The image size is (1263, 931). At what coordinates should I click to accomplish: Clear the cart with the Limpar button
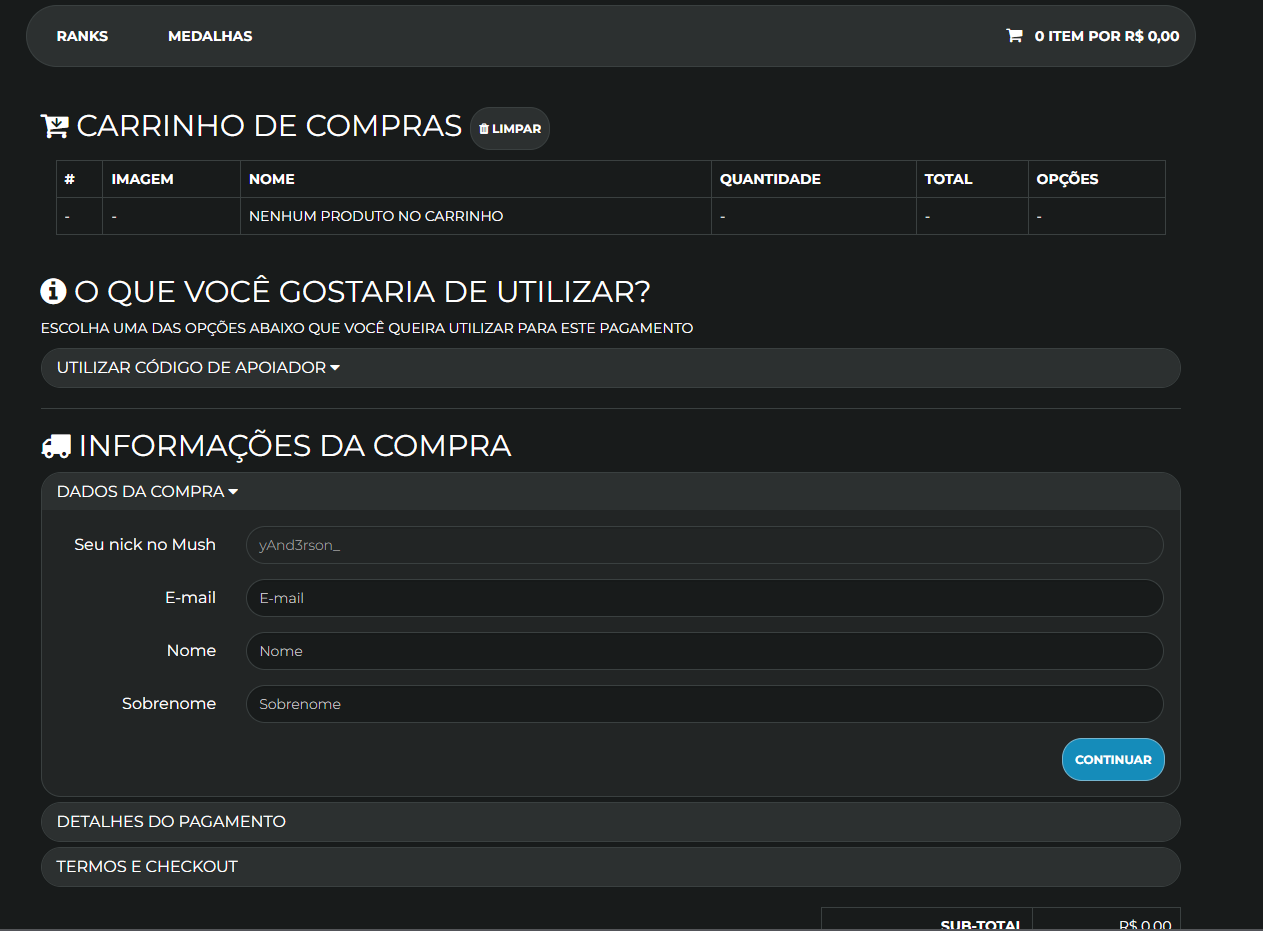[510, 128]
